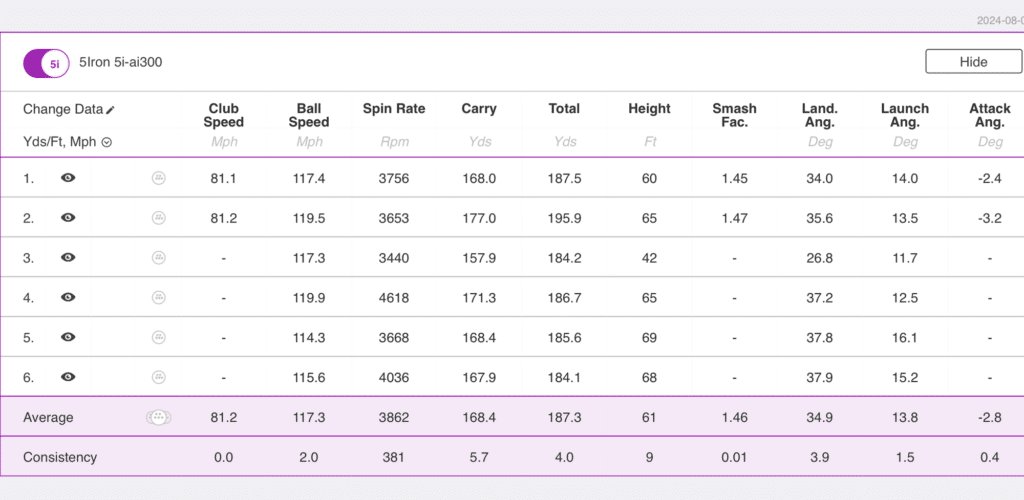
Task: Click the Change Data pencil icon
Action: [111, 110]
